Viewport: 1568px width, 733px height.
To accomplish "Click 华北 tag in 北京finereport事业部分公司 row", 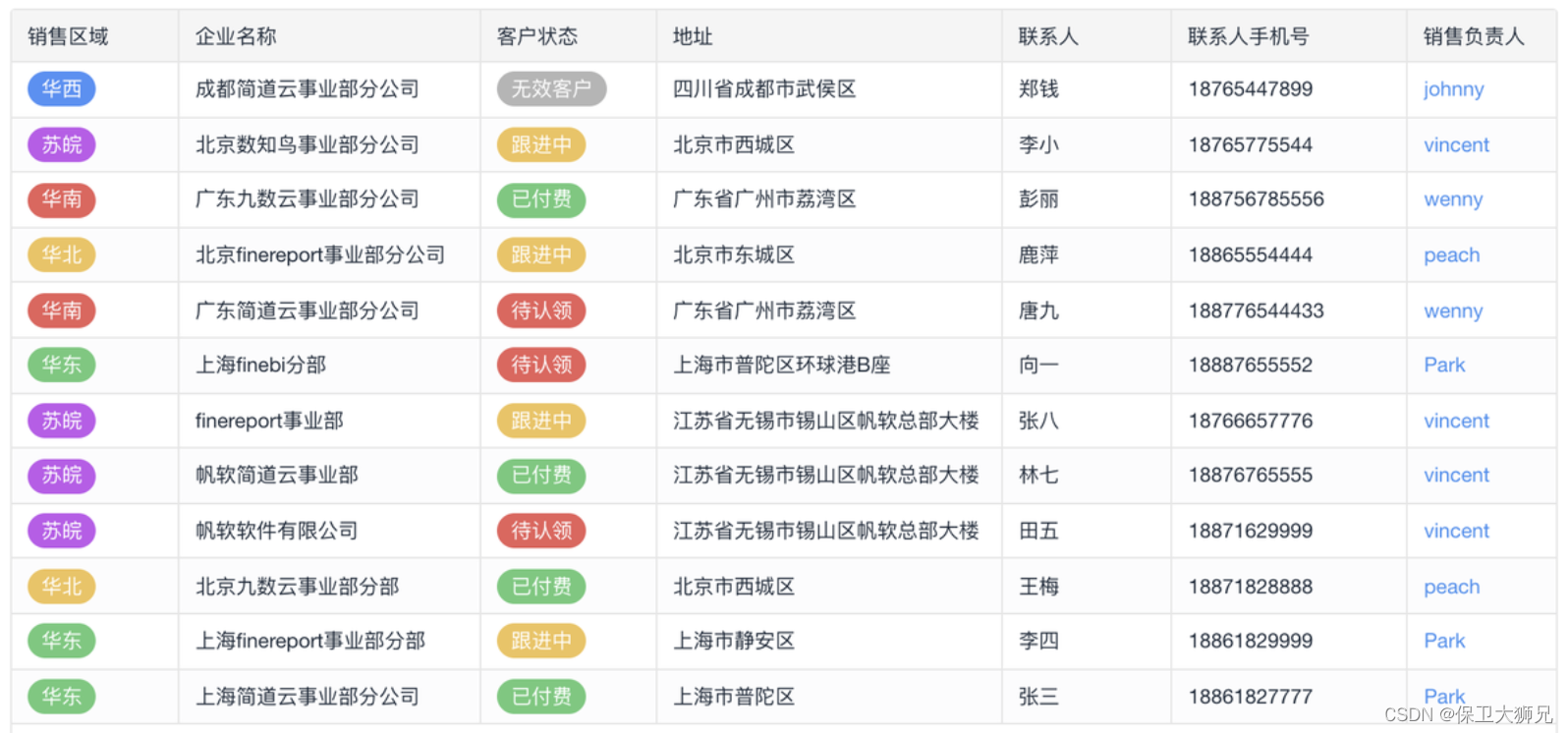I will (61, 254).
